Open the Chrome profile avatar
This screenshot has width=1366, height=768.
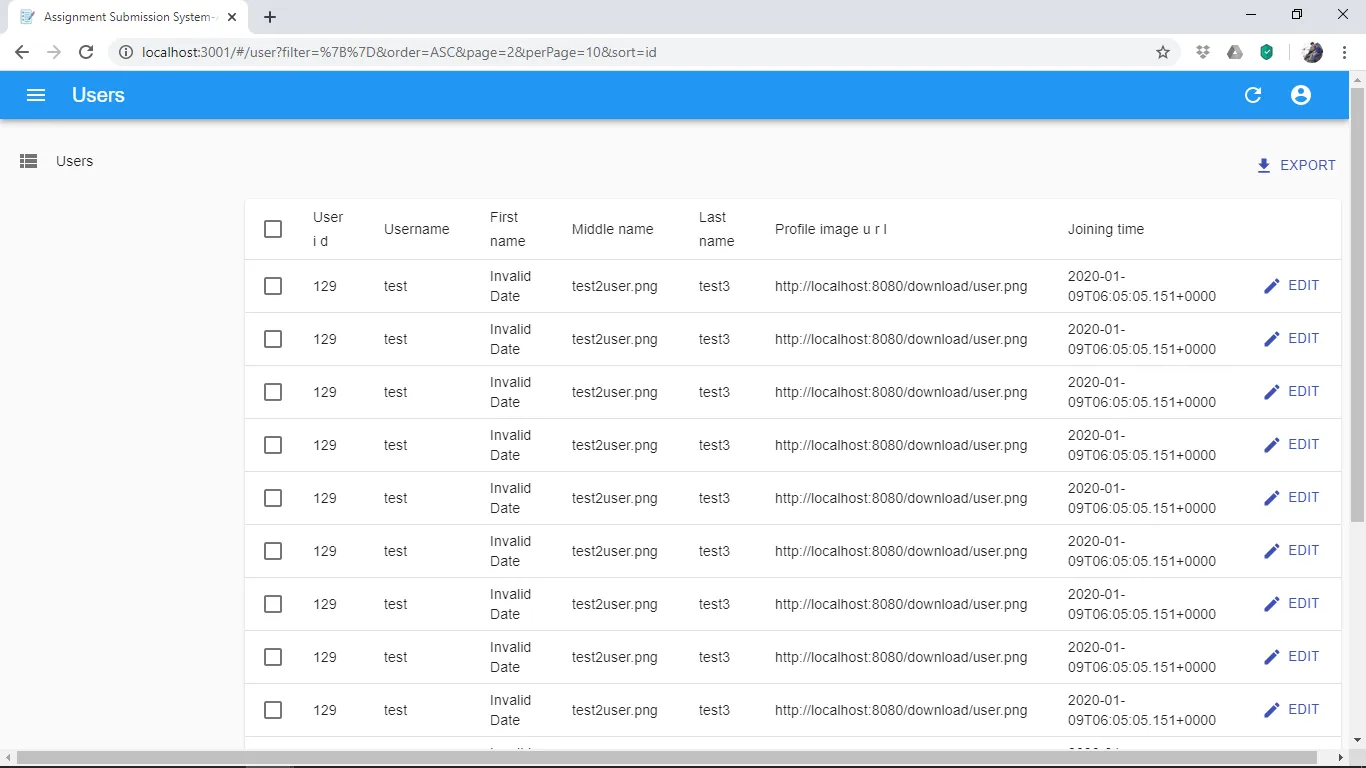(1313, 52)
